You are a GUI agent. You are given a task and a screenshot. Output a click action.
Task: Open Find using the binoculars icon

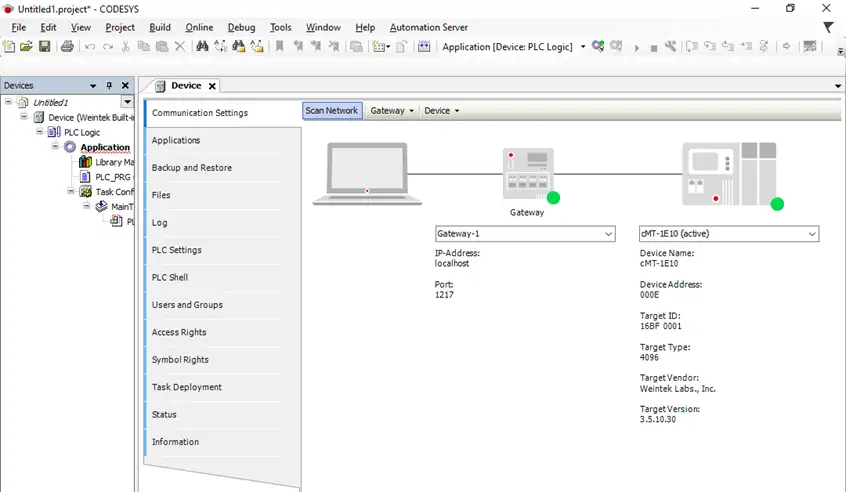[202, 46]
